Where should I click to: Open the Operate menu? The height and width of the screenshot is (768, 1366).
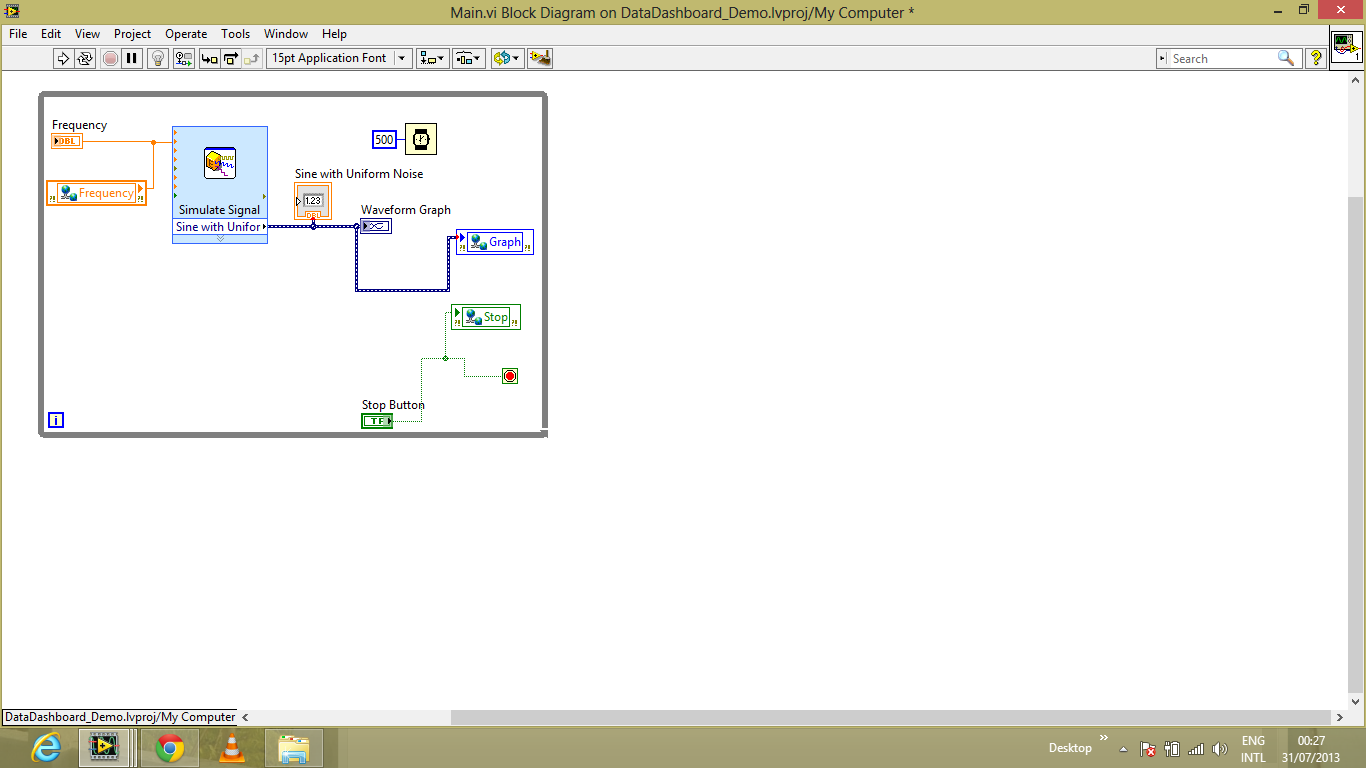pos(186,34)
